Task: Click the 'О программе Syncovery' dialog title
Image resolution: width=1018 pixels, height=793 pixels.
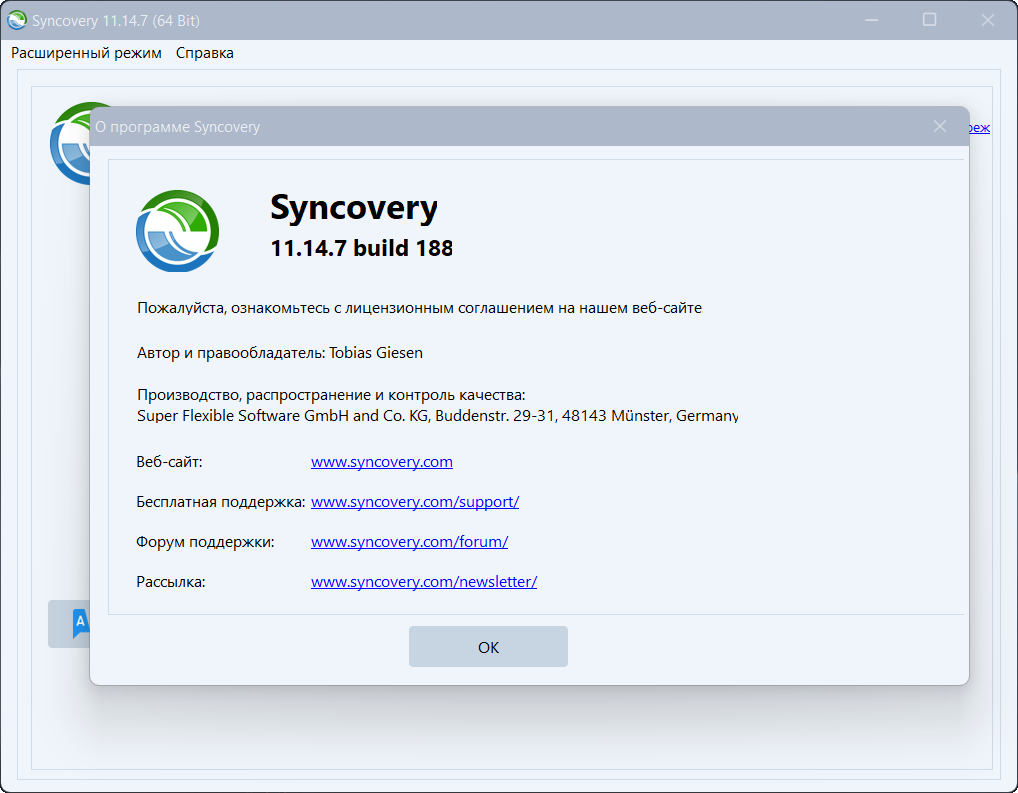Action: tap(177, 127)
